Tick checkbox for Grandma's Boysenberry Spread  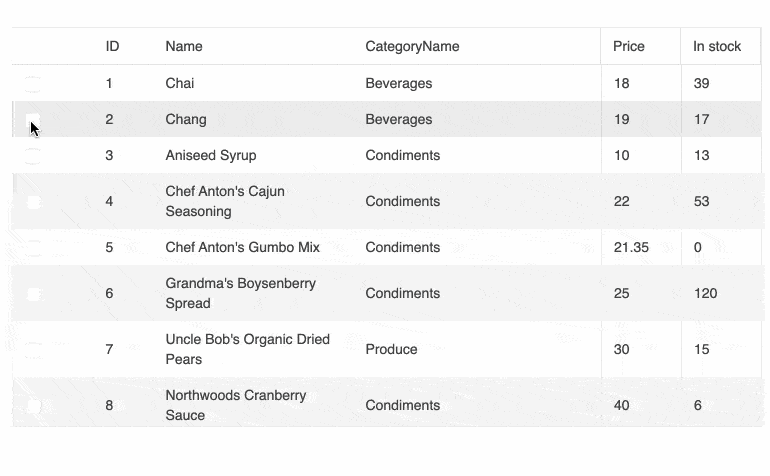pos(33,294)
